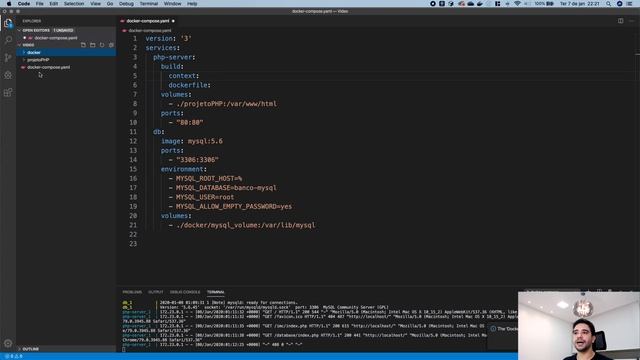The image size is (640, 360).
Task: Click the Docker whale menu bar icon
Action: (480, 4)
